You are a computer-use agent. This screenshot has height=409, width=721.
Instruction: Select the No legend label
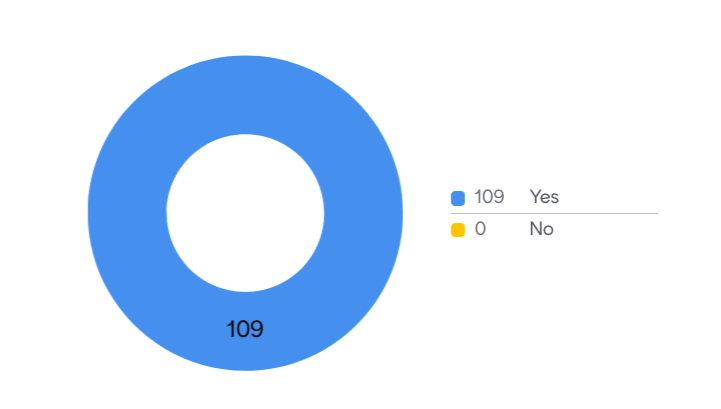[541, 229]
